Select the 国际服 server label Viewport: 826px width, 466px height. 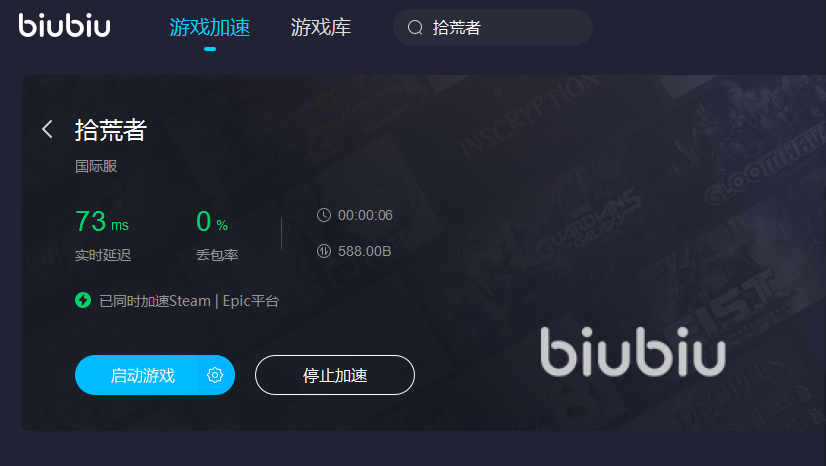click(96, 166)
